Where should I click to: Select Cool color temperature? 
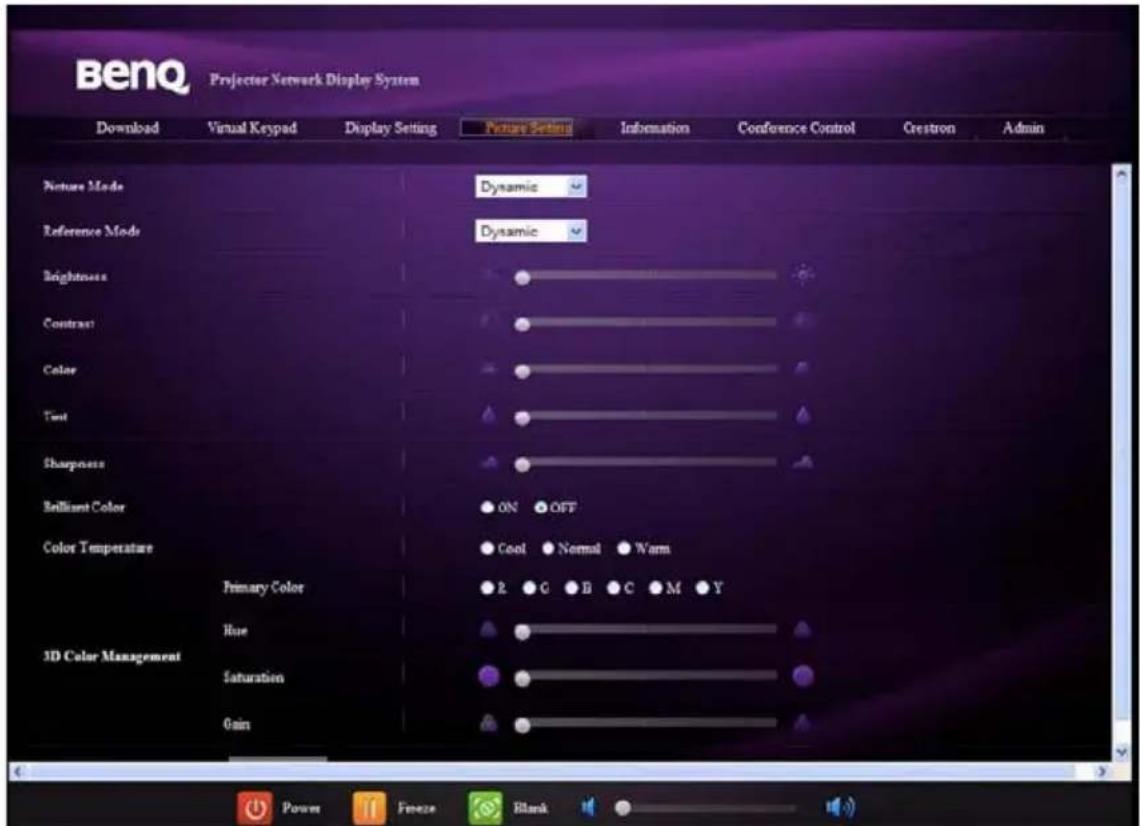(x=487, y=548)
